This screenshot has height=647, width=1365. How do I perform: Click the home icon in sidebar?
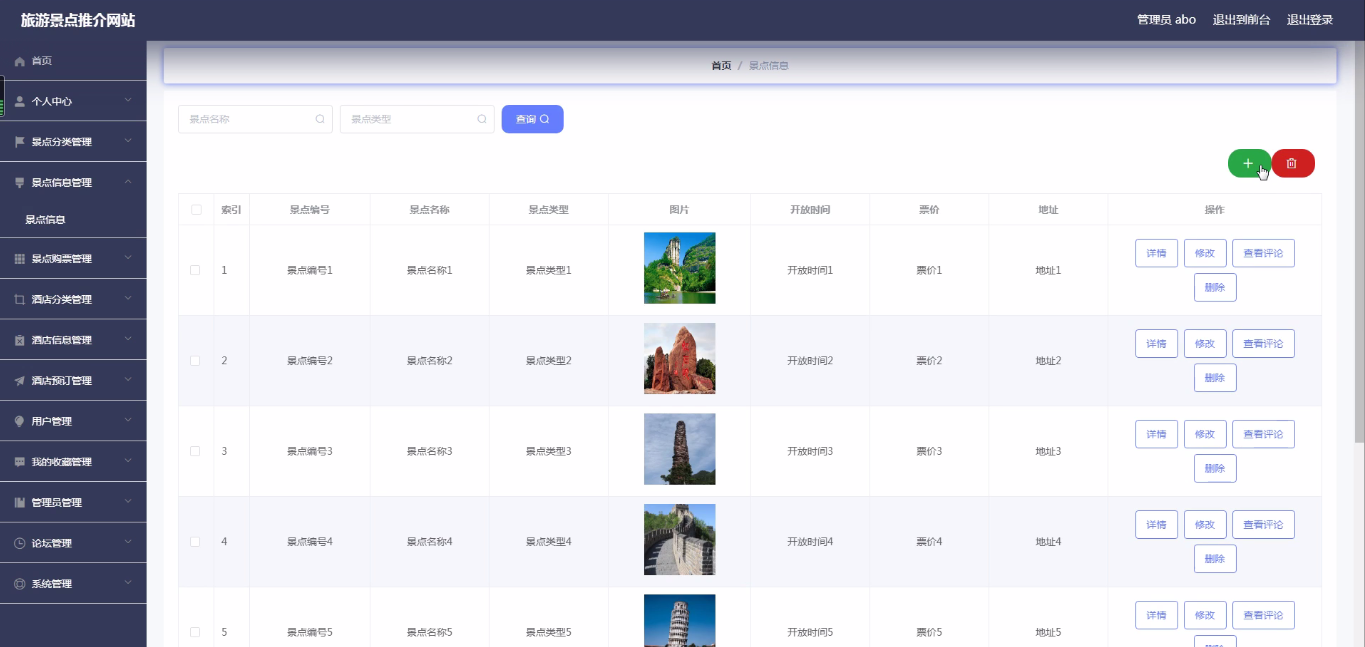pos(19,61)
